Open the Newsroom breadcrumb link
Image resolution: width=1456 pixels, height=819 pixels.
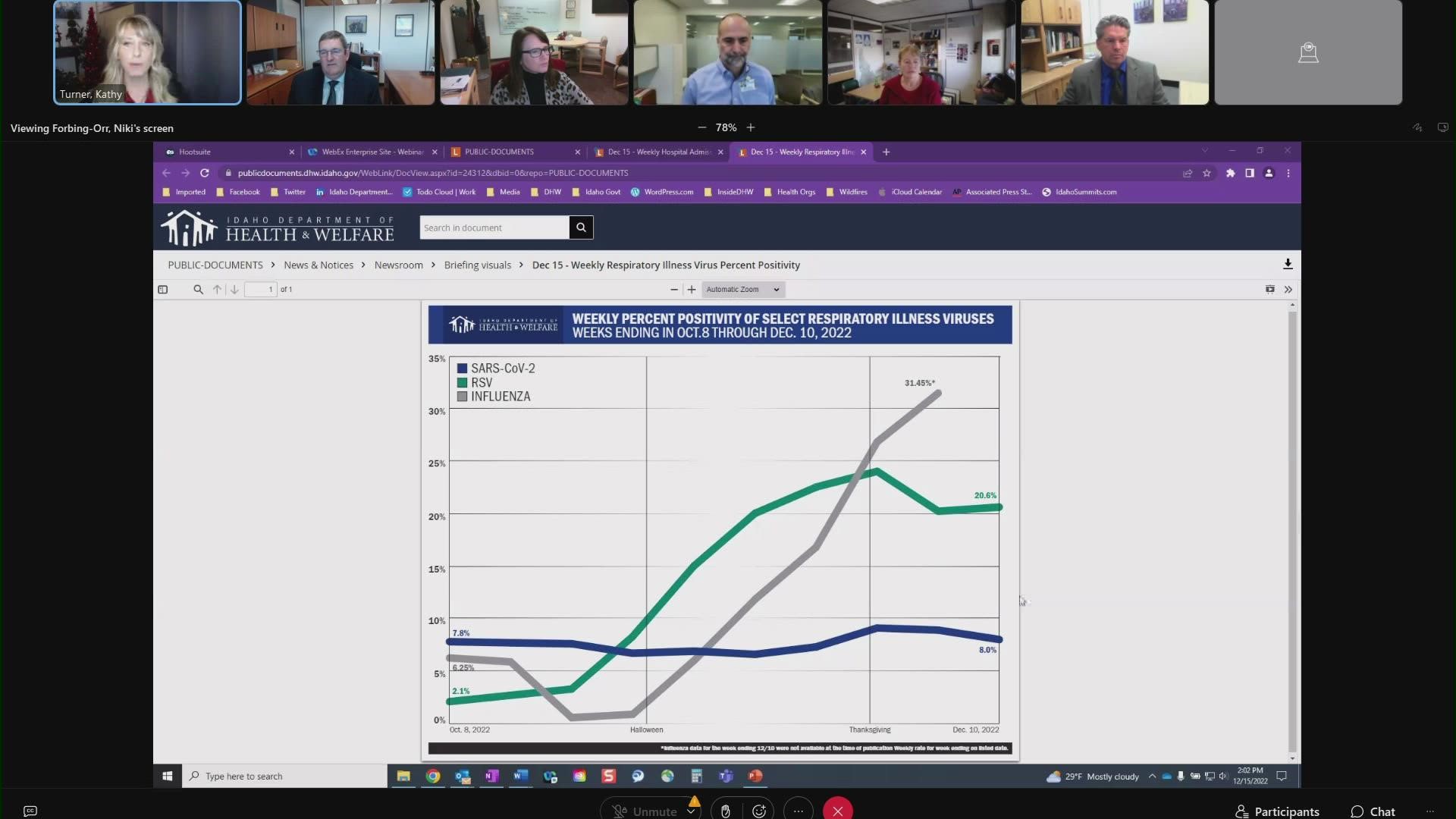coord(398,265)
